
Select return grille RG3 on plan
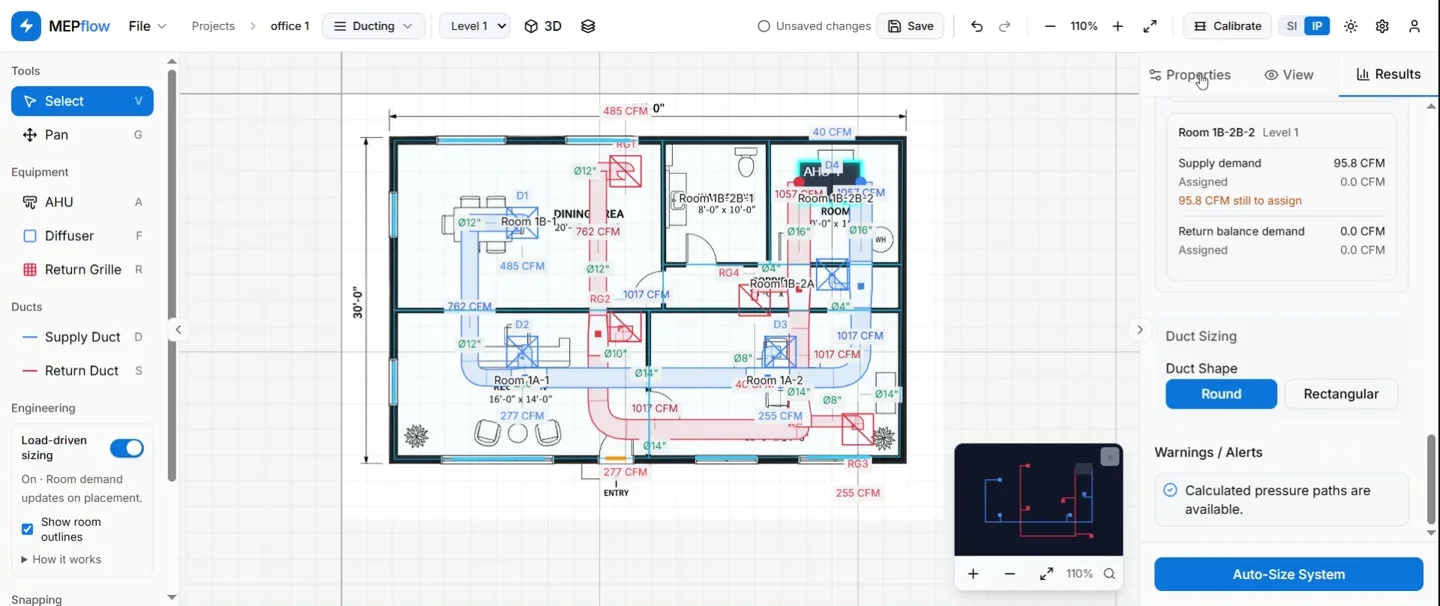pos(856,430)
